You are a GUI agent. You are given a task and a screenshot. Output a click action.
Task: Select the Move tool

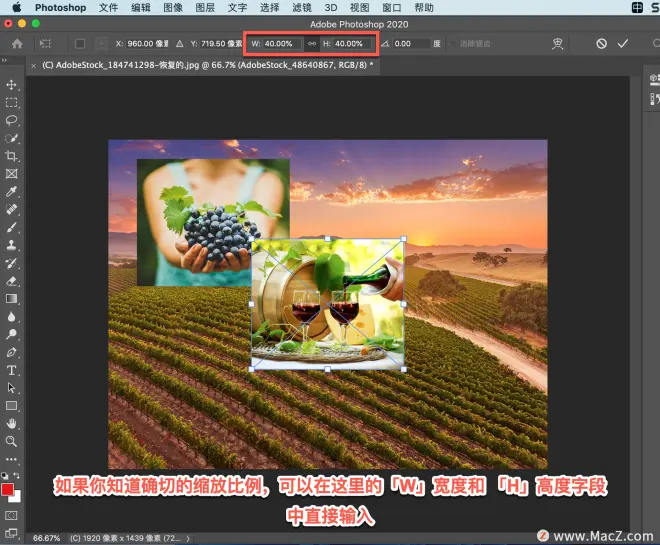pyautogui.click(x=11, y=85)
